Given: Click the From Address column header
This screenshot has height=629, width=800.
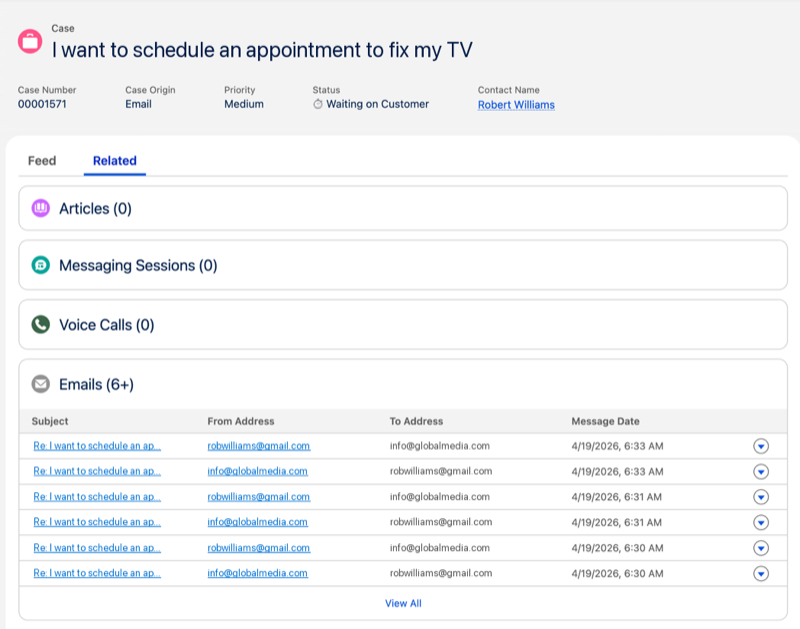Looking at the screenshot, I should (x=241, y=421).
